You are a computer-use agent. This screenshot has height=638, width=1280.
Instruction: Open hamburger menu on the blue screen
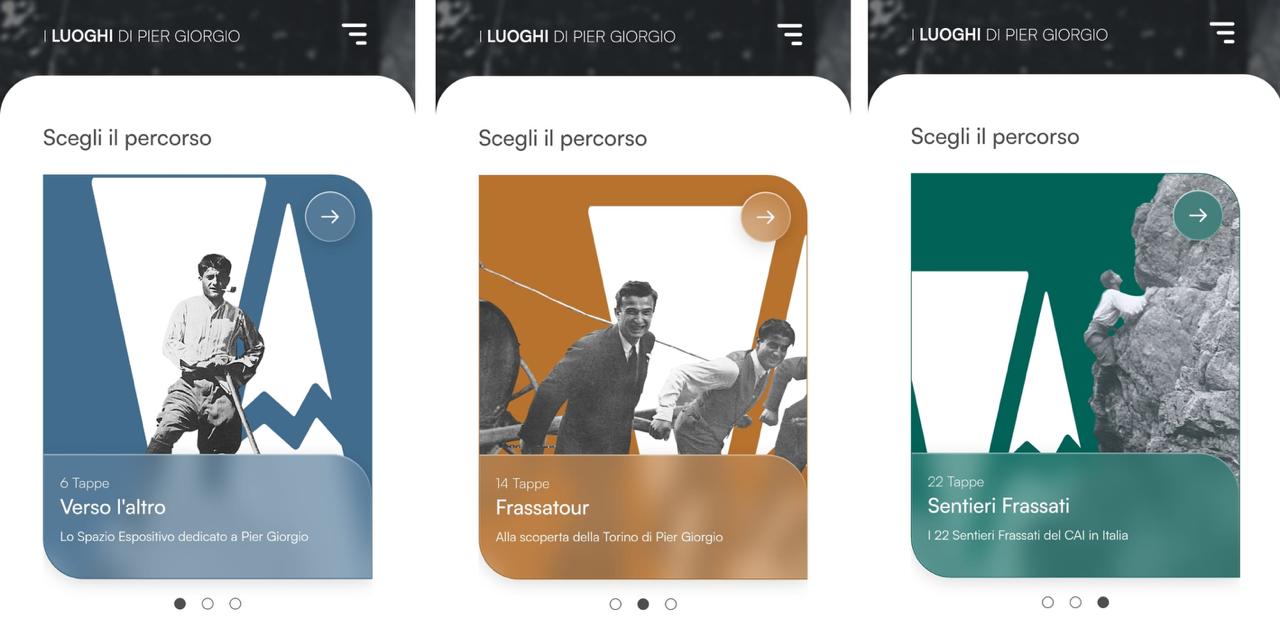[354, 34]
